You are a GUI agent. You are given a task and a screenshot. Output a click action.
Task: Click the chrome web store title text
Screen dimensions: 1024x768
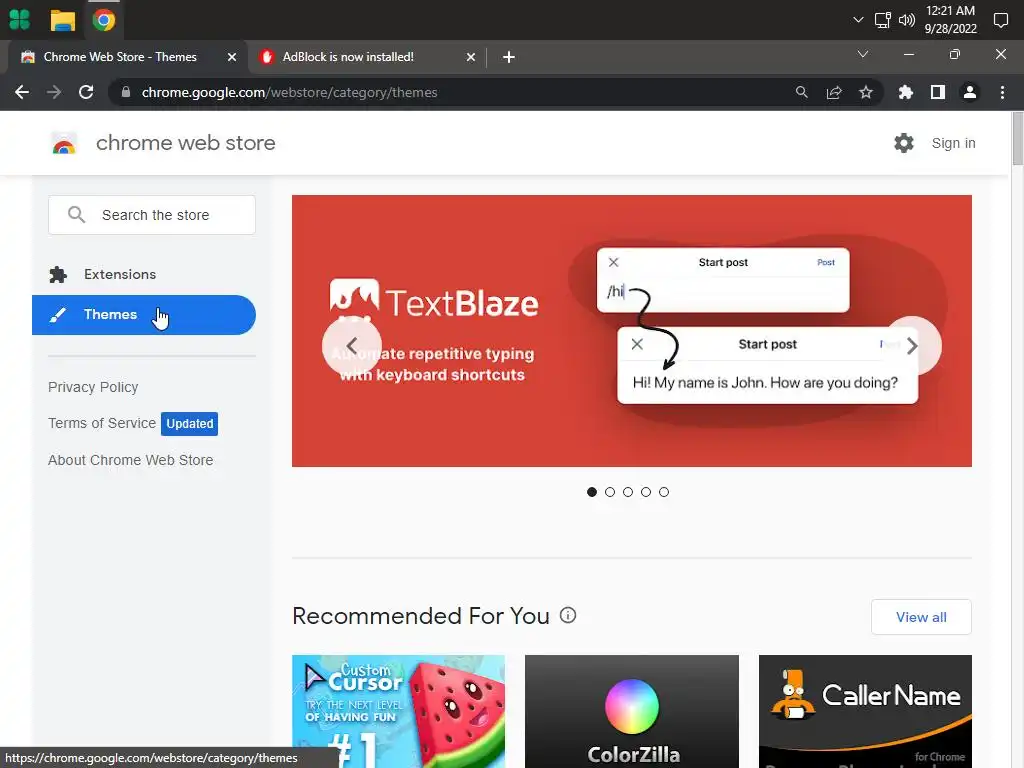click(x=185, y=143)
